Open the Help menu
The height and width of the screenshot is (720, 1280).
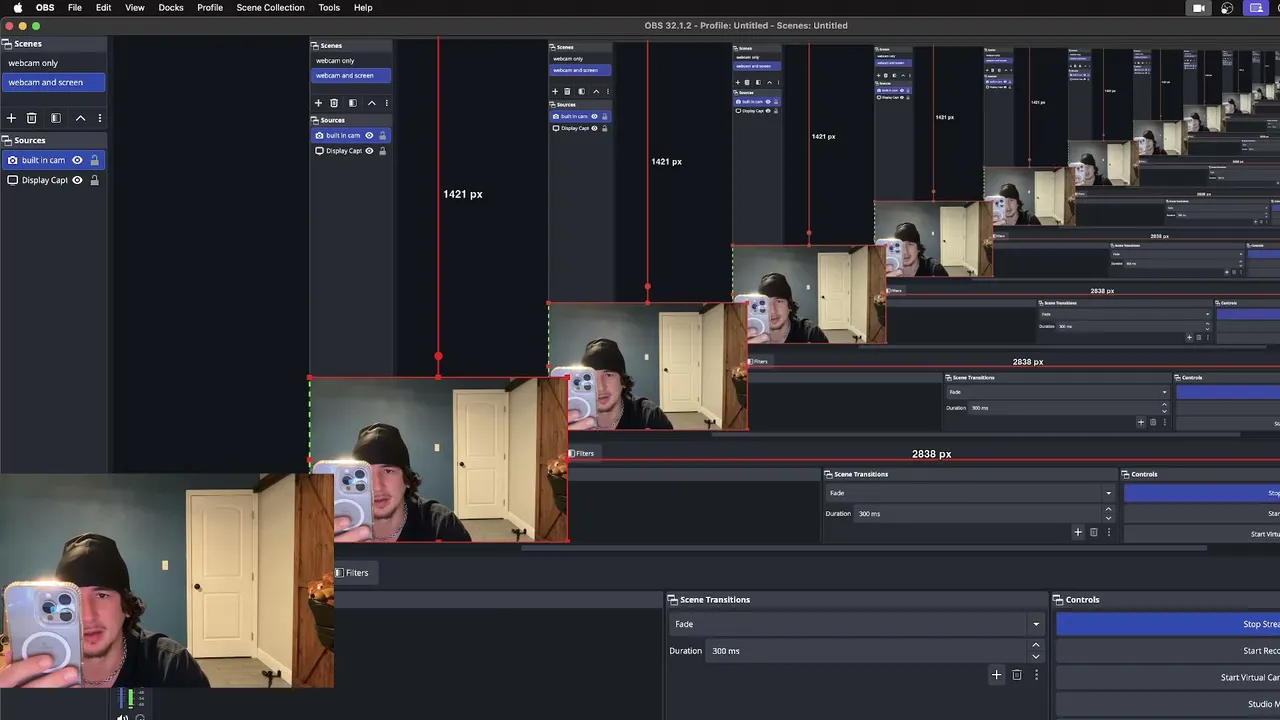coord(363,8)
